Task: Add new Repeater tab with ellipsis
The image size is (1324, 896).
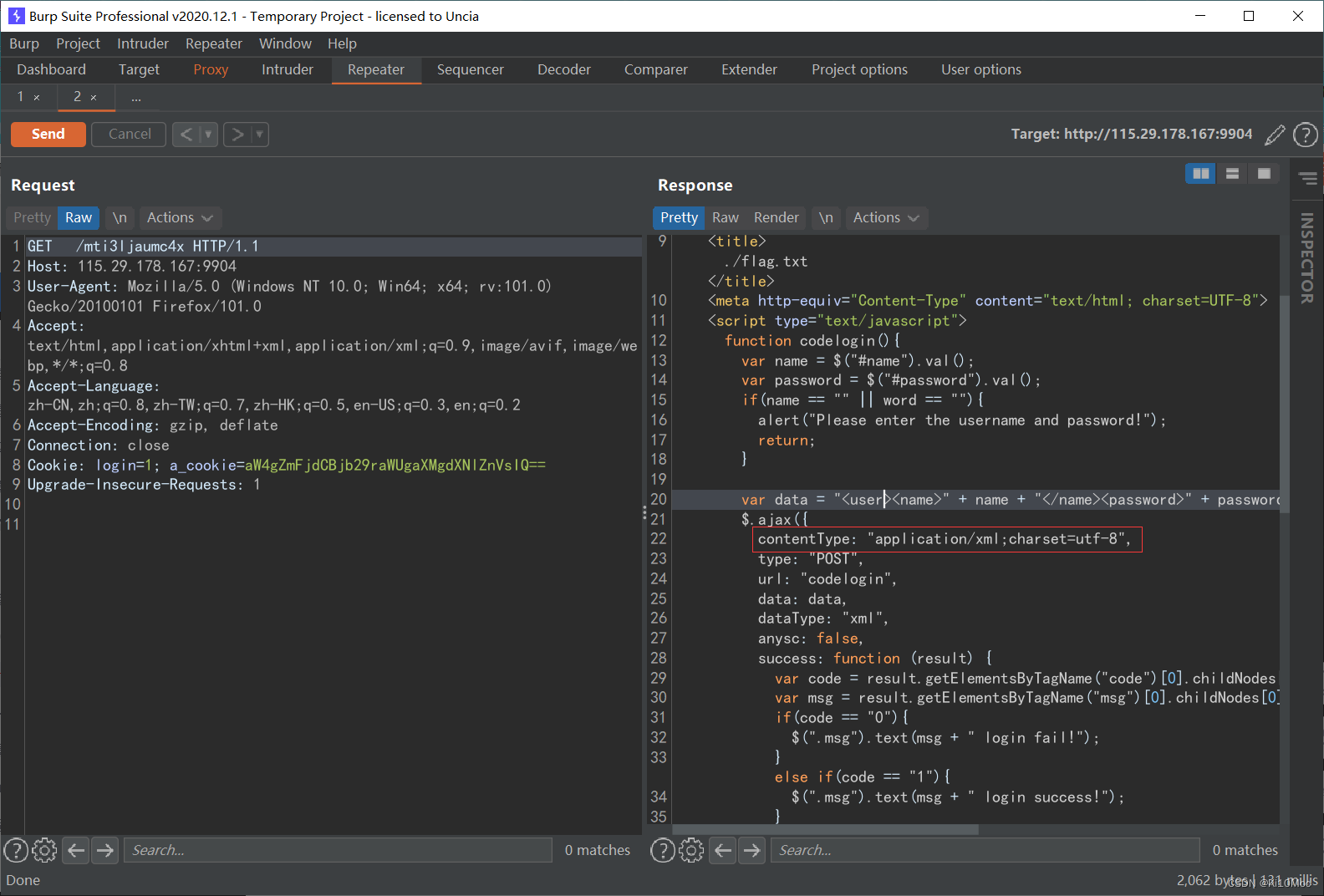Action: pyautogui.click(x=135, y=98)
